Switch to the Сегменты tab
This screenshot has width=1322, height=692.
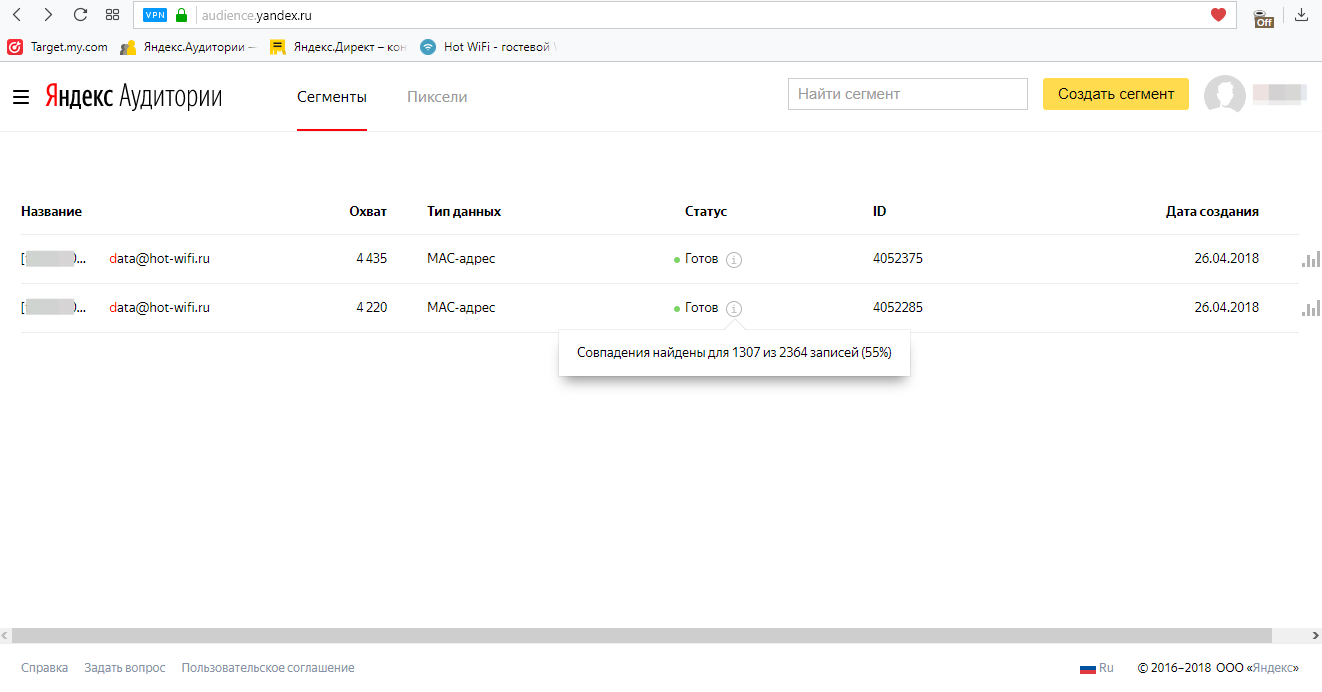coord(332,97)
